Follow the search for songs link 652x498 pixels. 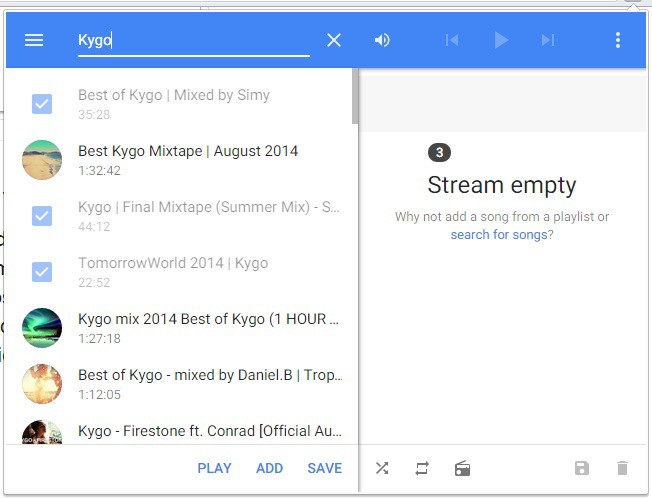point(498,235)
